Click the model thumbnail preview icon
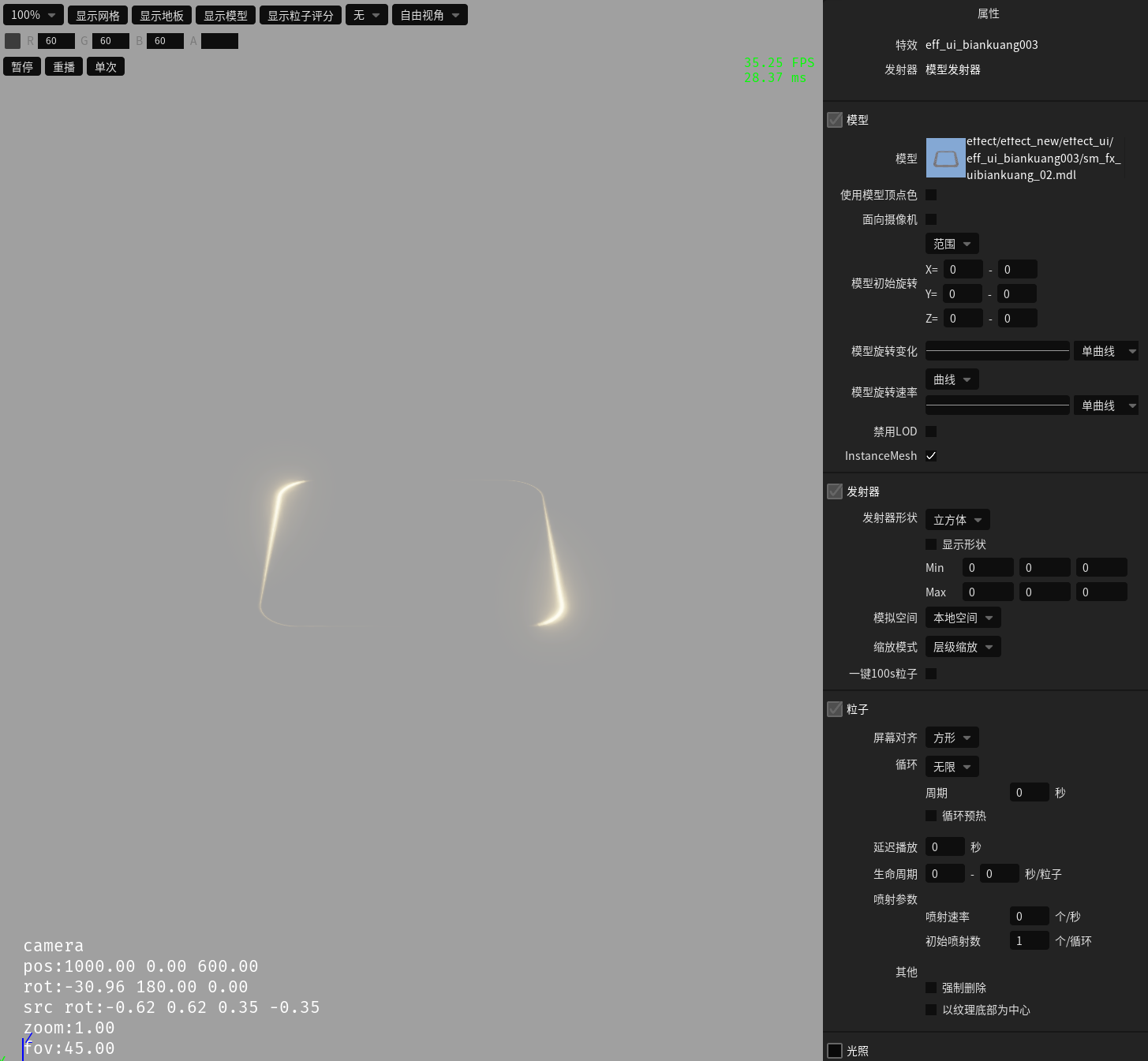The image size is (1148, 1061). 945,158
